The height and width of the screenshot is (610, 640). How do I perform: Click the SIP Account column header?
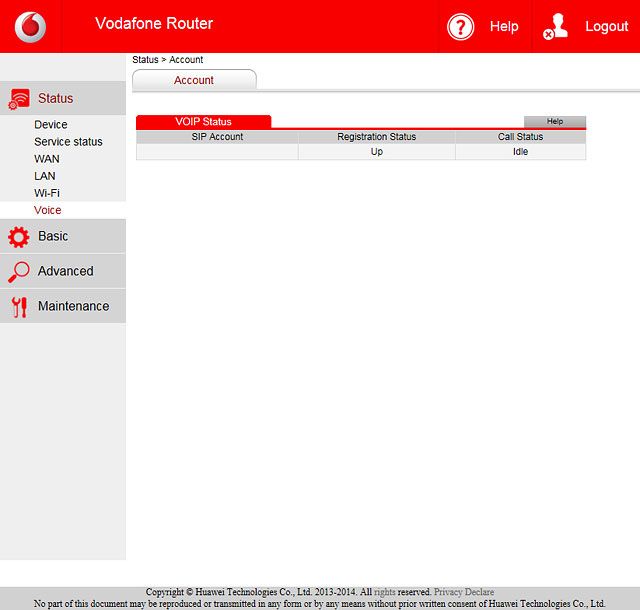pyautogui.click(x=217, y=137)
